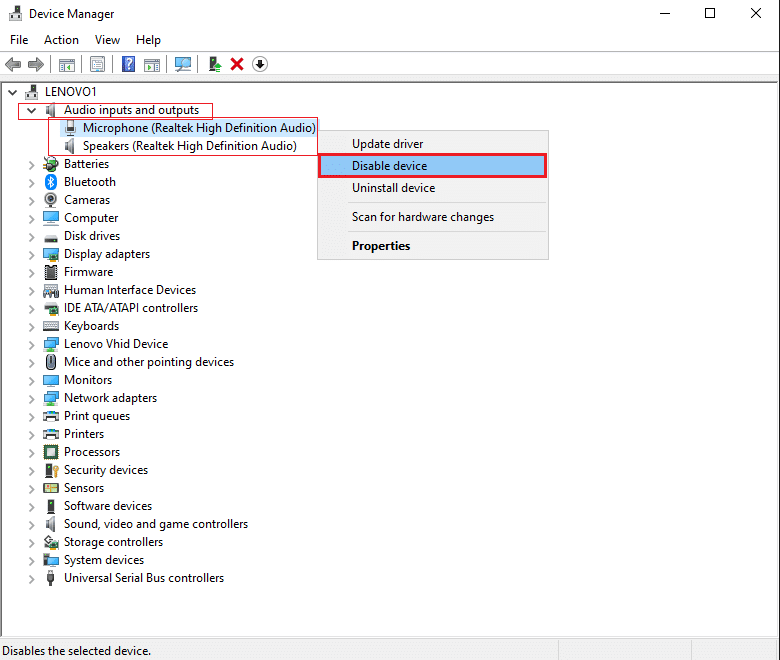Click the Update device driver toolbar icon

[214, 64]
